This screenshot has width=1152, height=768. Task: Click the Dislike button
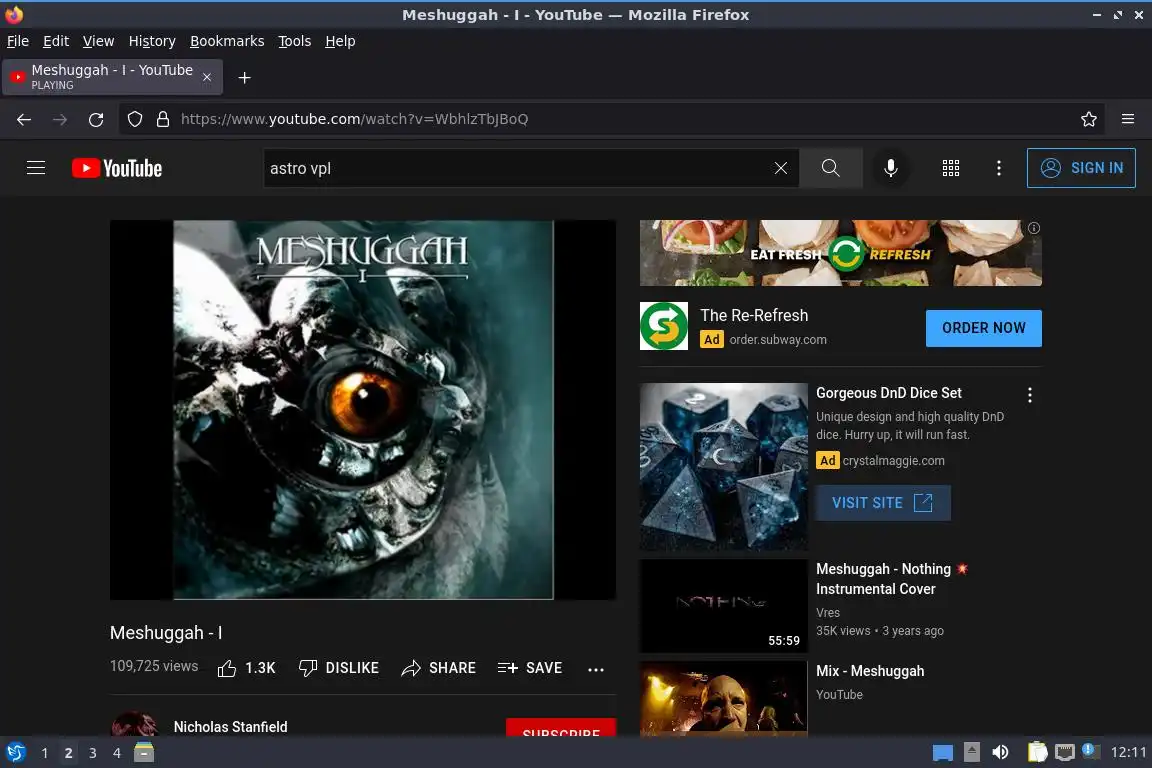coord(339,668)
